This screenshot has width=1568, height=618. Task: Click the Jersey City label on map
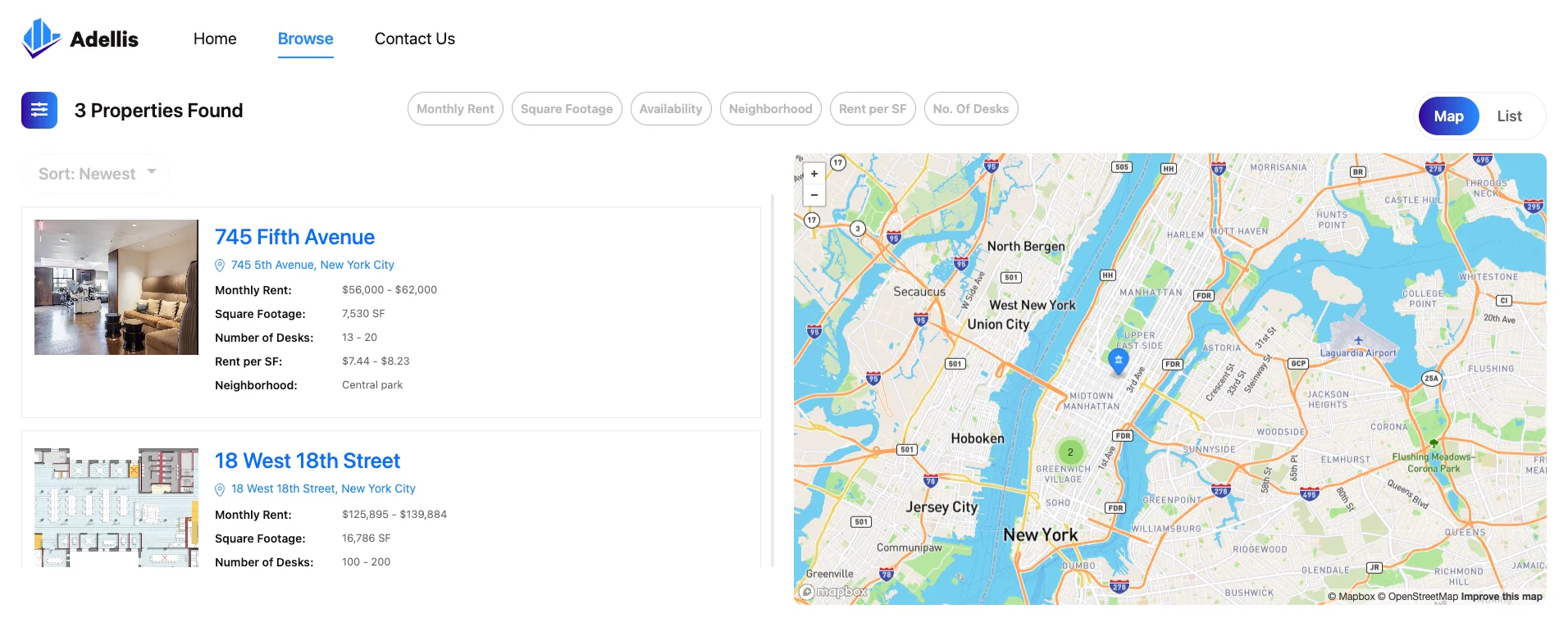(941, 507)
